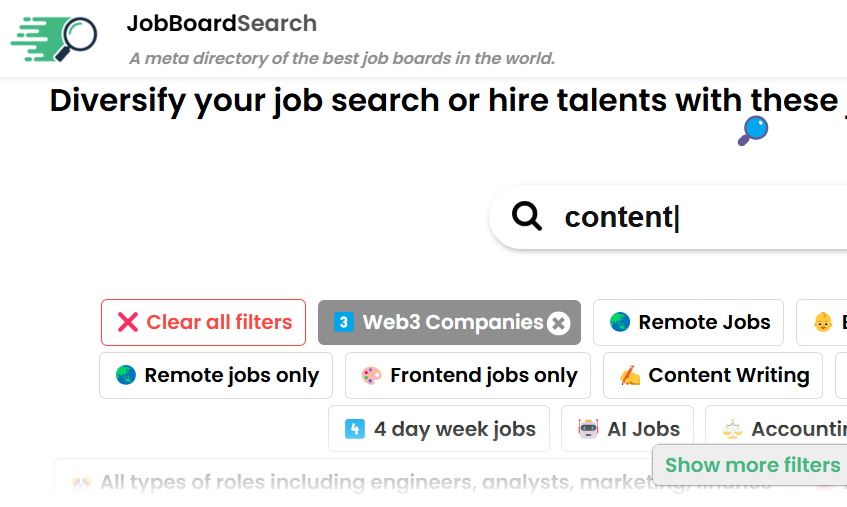Click the globe icon on Remote Jobs

620,322
